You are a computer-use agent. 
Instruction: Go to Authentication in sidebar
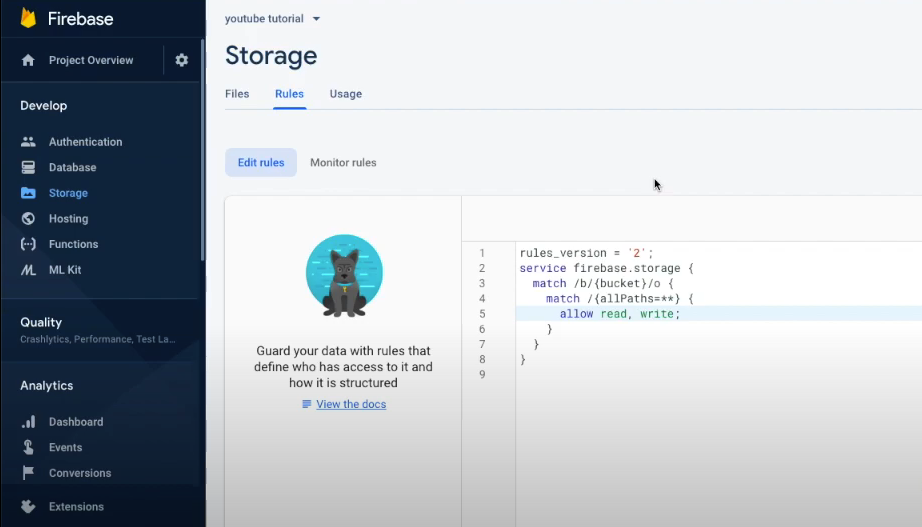pos(85,142)
